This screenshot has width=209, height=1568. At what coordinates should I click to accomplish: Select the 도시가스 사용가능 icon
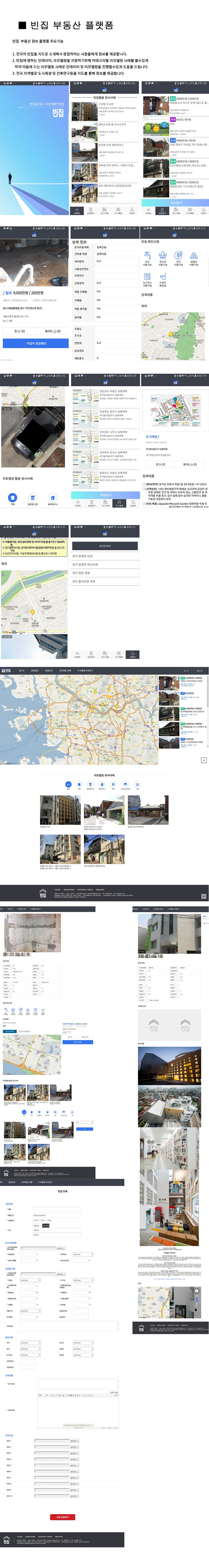click(147, 280)
